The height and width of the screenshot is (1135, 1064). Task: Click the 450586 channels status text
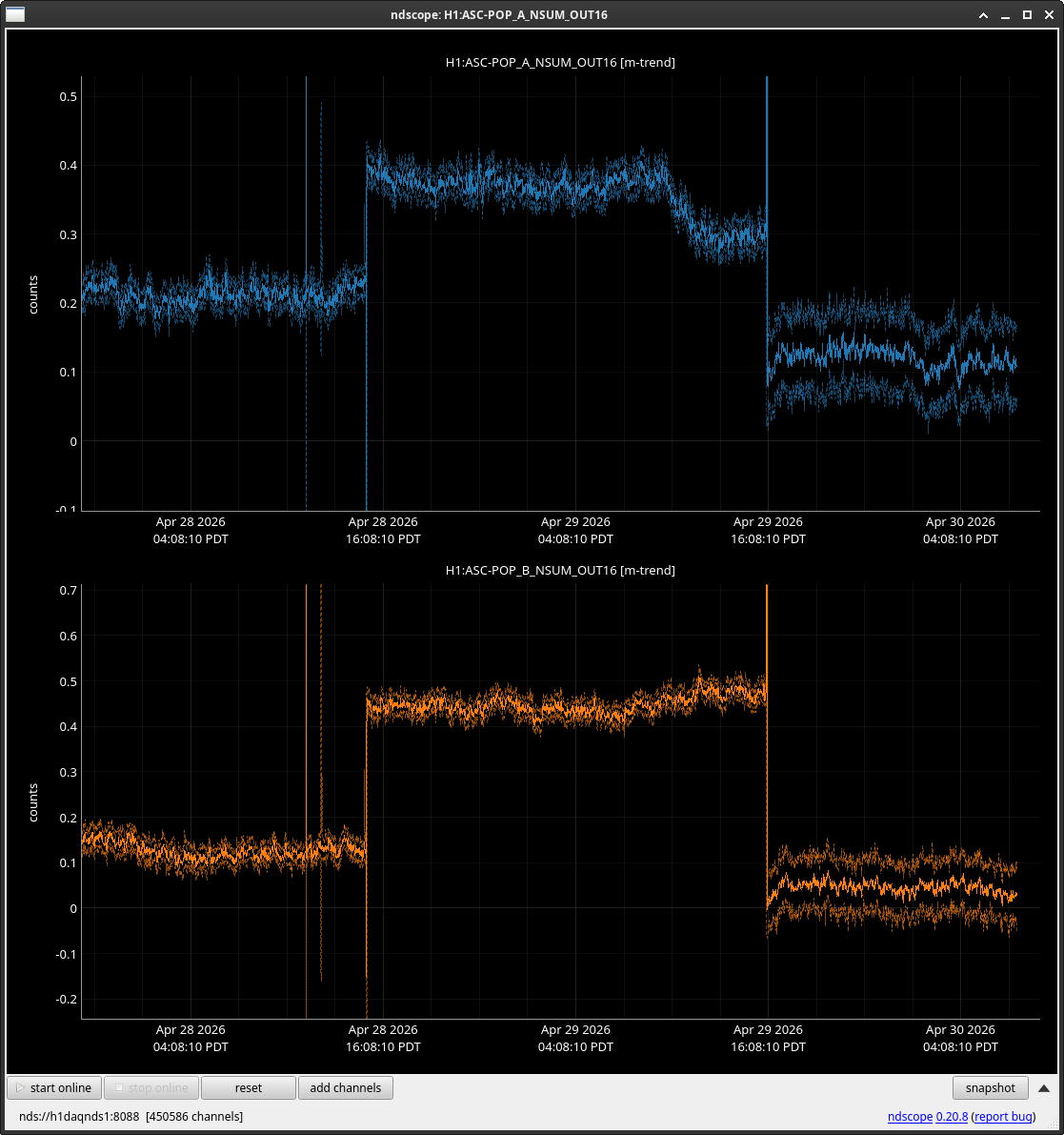click(x=194, y=1116)
